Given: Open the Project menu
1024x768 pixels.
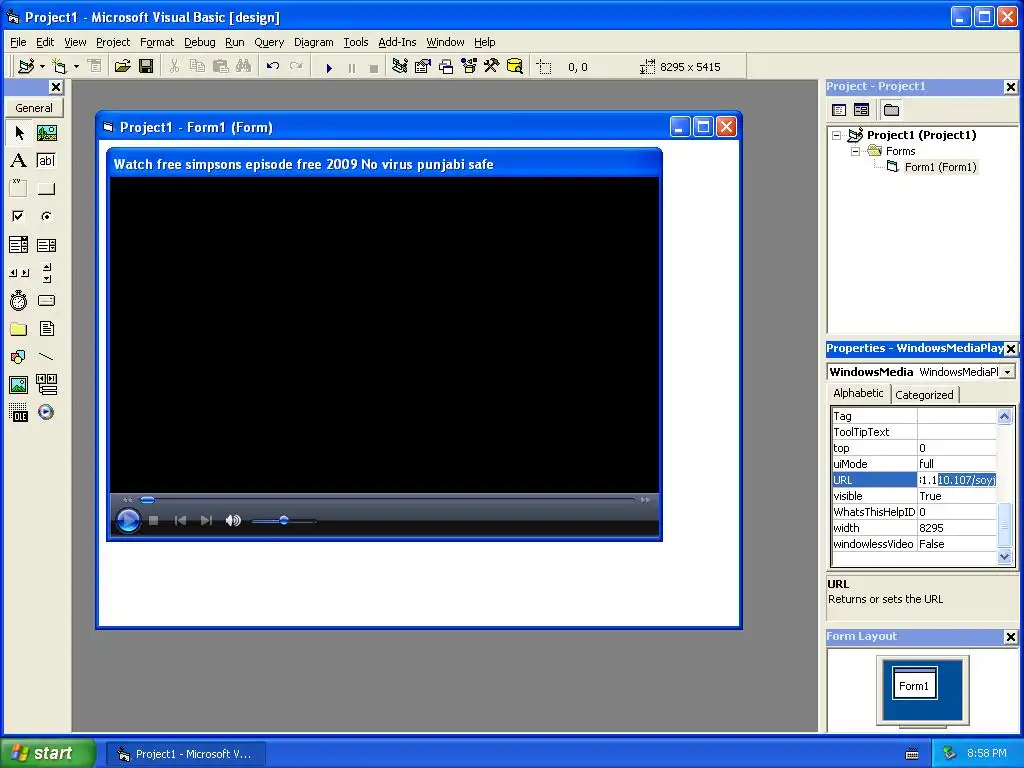Looking at the screenshot, I should tap(113, 42).
